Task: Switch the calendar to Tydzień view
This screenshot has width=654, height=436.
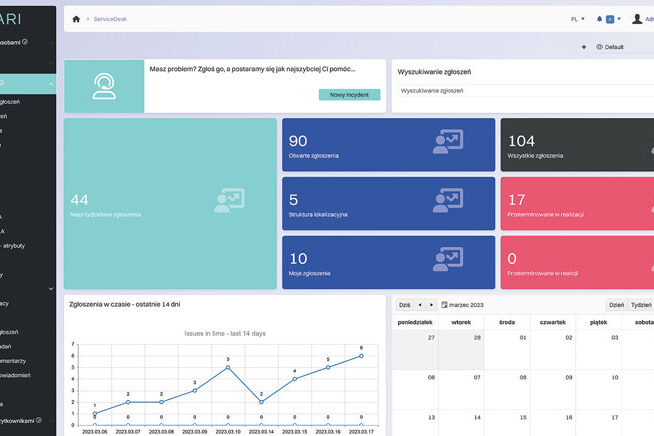Action: click(x=641, y=305)
